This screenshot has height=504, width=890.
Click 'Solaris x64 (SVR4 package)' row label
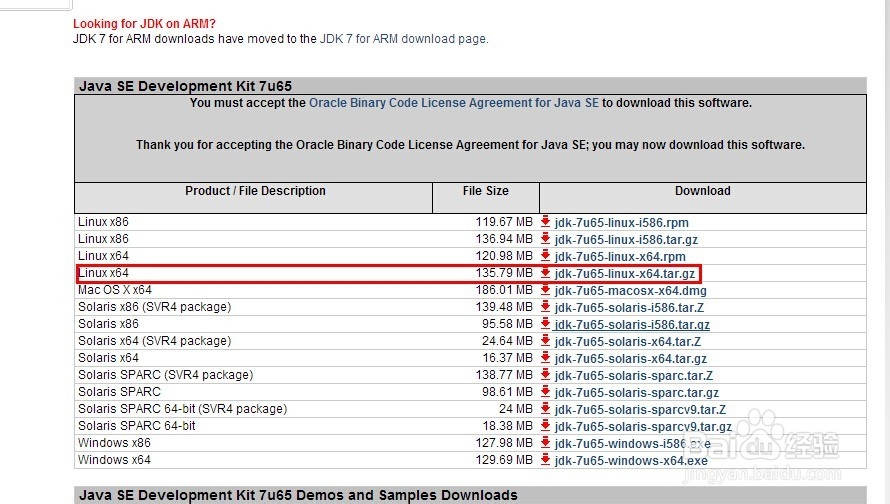tap(154, 341)
